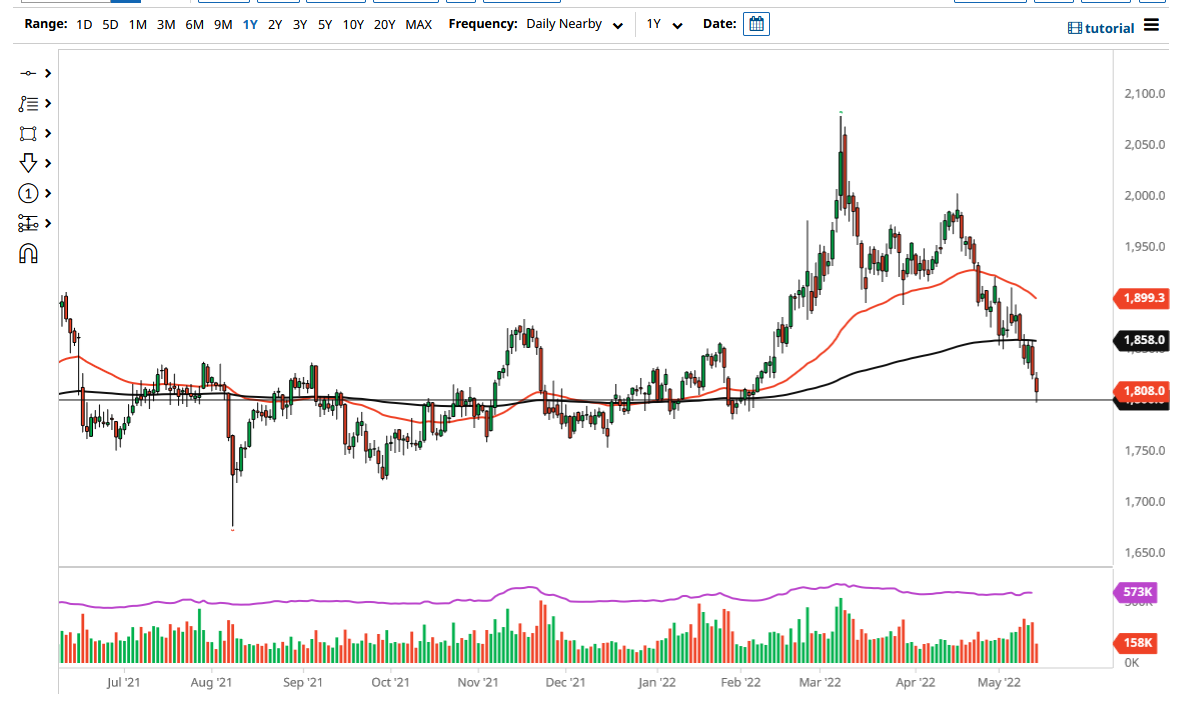Select the annotation list tool icon
Viewport: 1182px width, 705px height.
[x=28, y=103]
